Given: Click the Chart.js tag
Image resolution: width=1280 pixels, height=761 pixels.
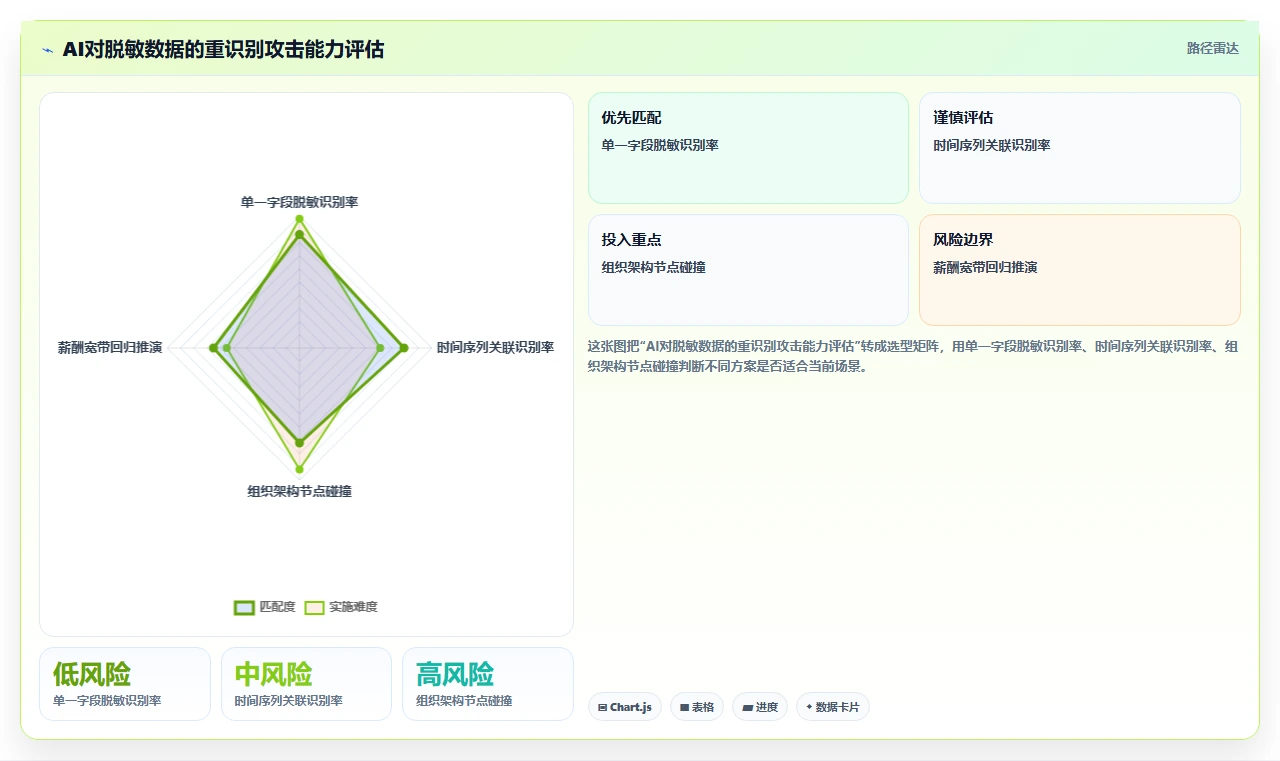Looking at the screenshot, I should (x=625, y=707).
